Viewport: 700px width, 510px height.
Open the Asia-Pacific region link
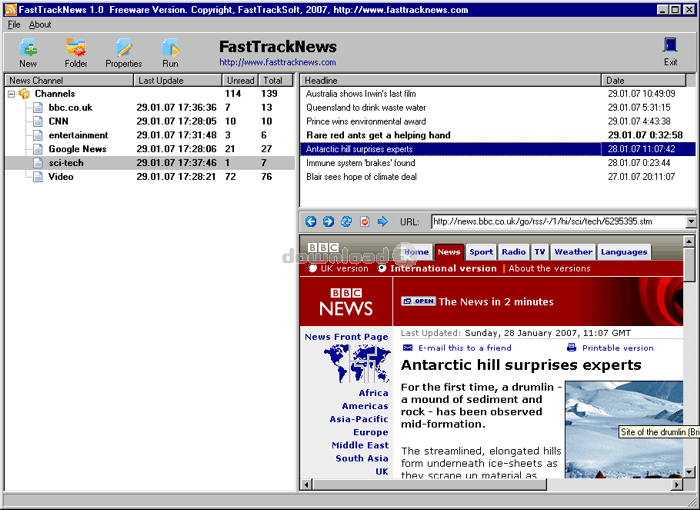coord(359,419)
